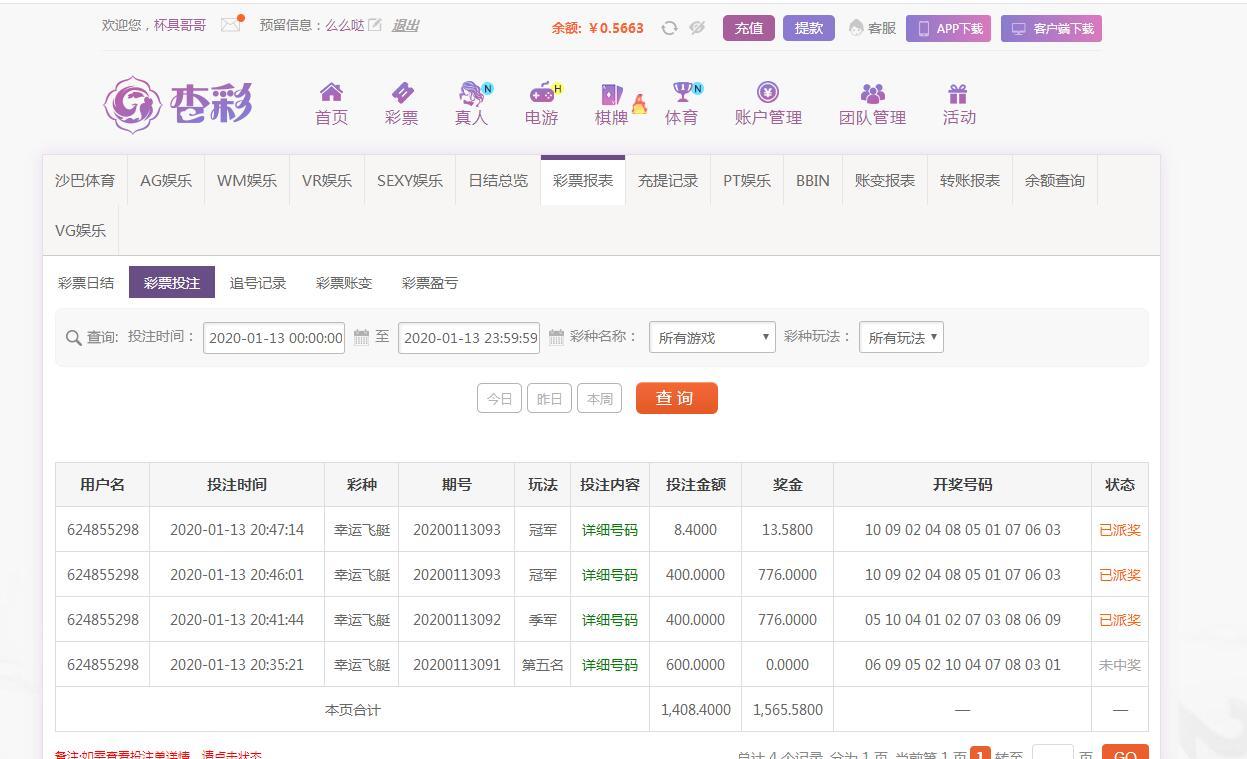
Task: Open the 体育 trophy icon
Action: click(x=682, y=94)
